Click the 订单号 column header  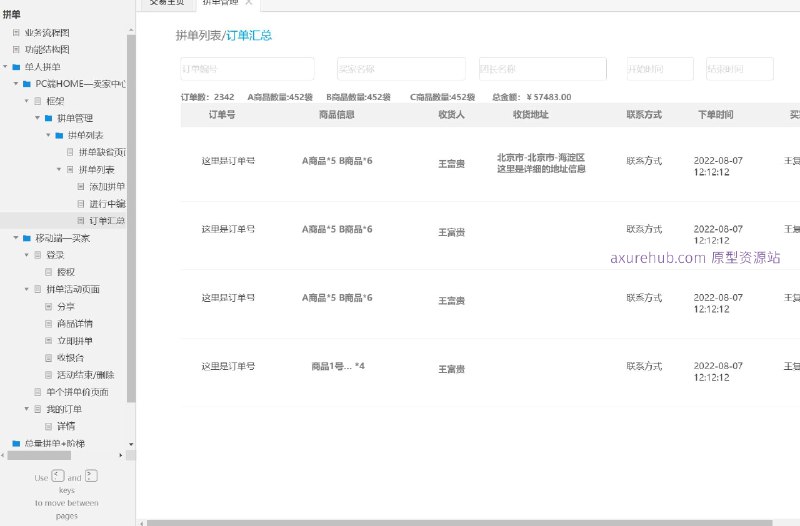(222, 115)
